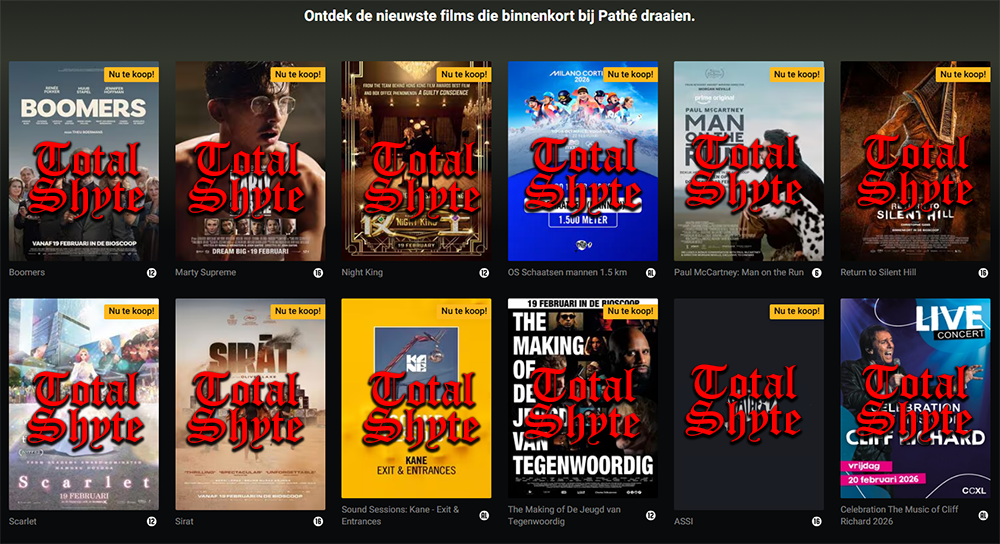Click the age rating badge next to Night King
The image size is (1000, 544).
tap(484, 273)
